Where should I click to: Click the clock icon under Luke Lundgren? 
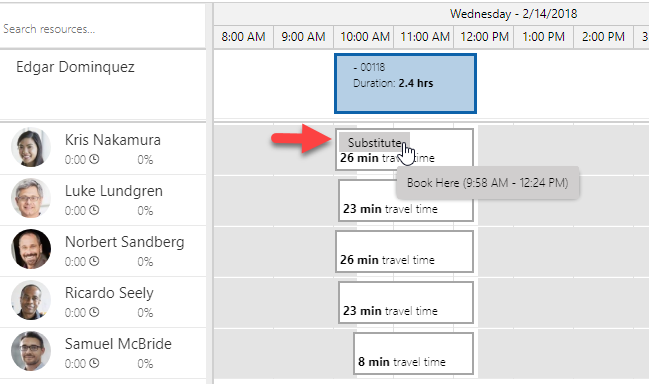(94, 210)
